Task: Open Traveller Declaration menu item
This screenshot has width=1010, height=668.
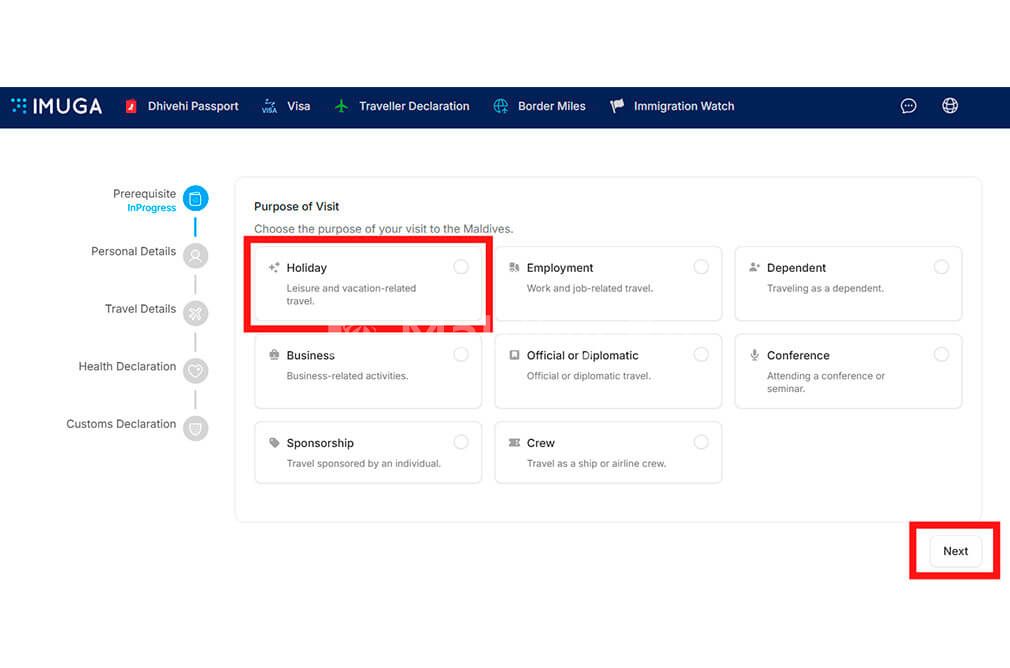Action: (414, 106)
